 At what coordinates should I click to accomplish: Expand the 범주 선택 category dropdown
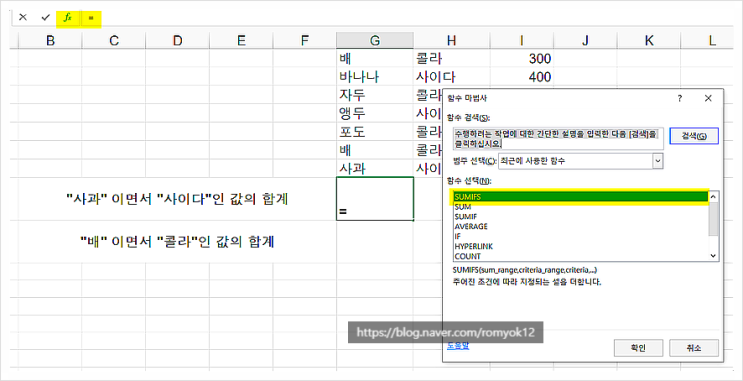[657, 161]
